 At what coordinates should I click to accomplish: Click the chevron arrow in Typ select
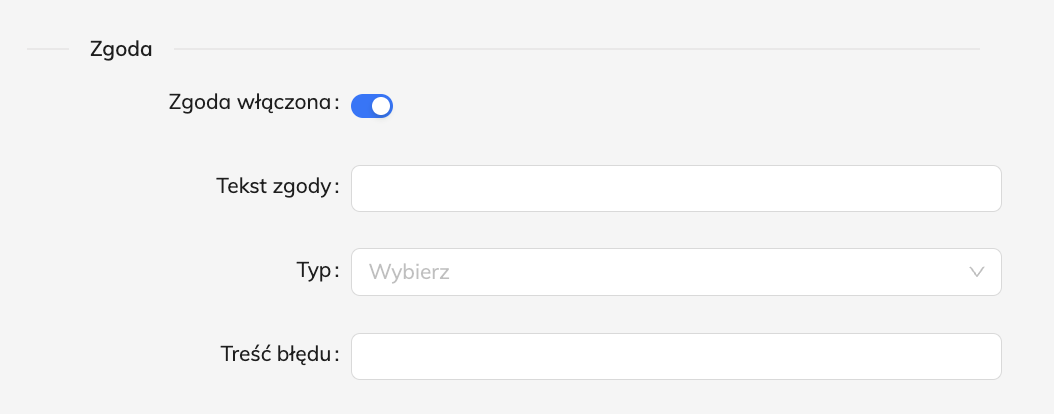978,272
